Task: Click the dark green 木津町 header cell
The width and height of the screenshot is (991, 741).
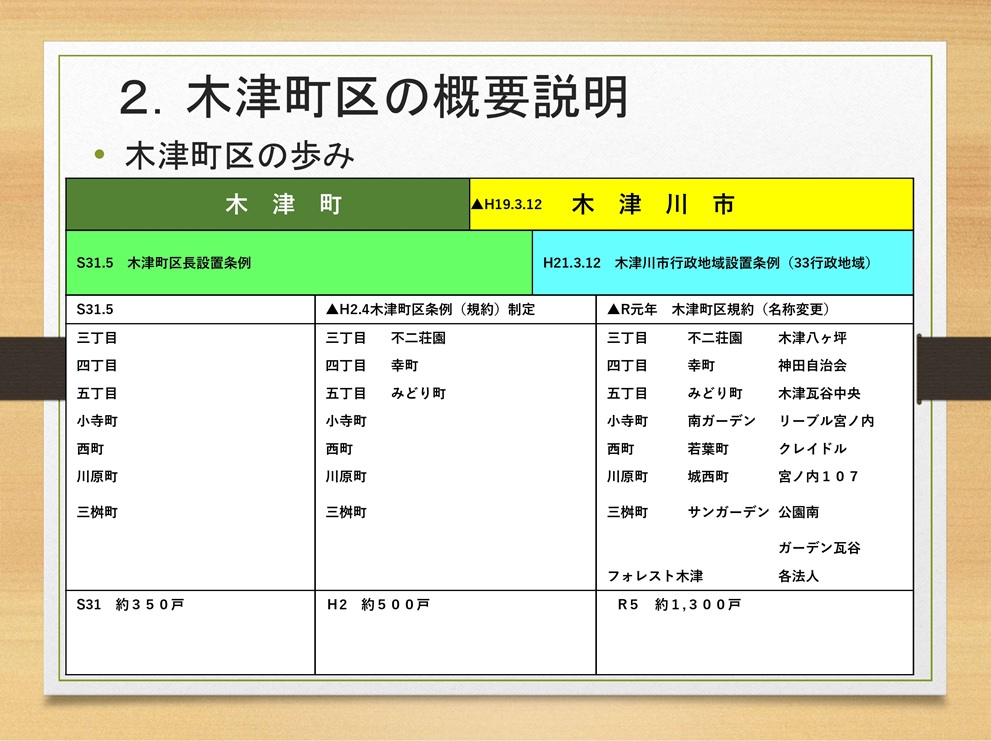Action: pos(283,205)
